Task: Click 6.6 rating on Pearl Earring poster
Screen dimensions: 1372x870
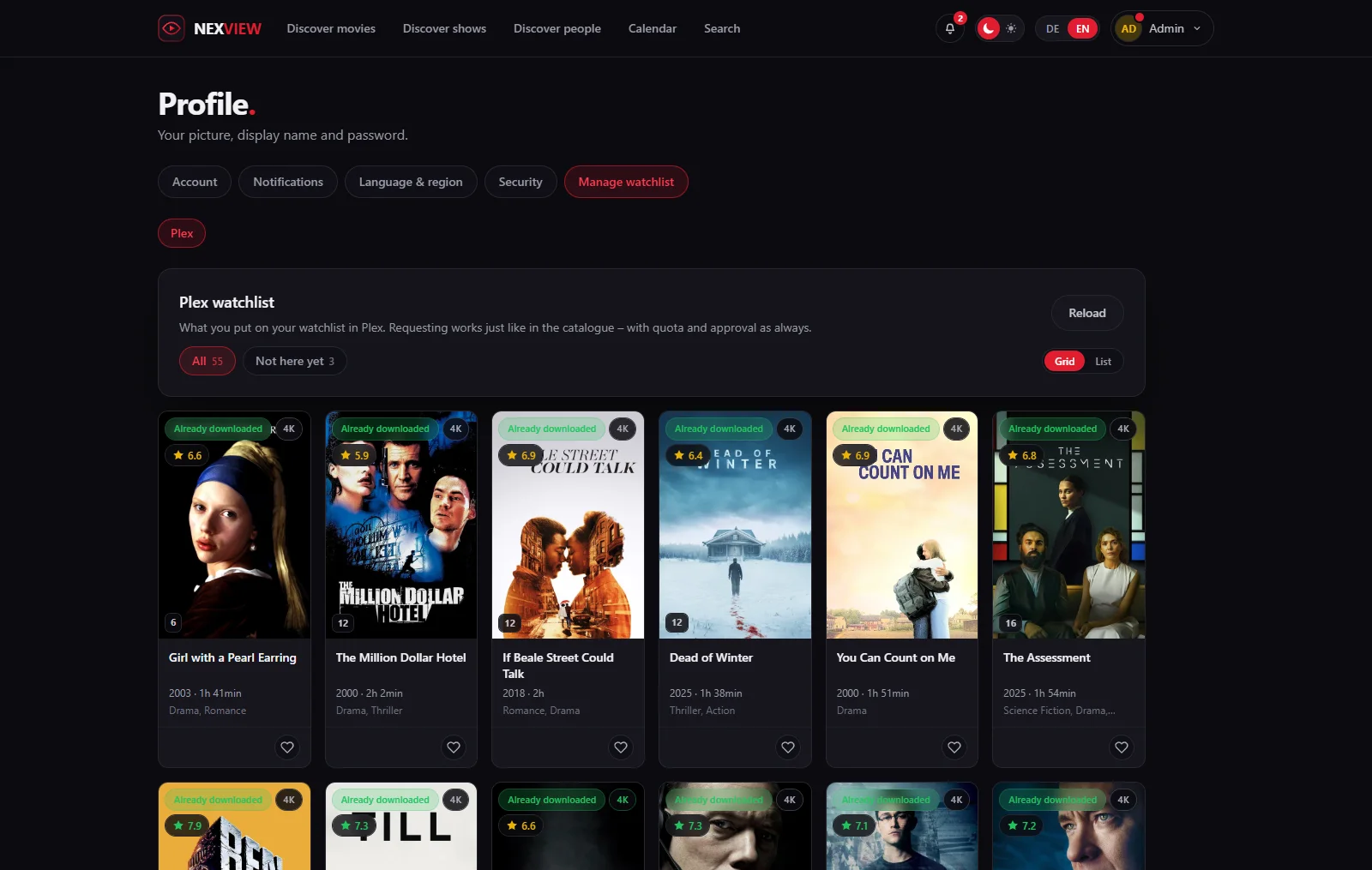Action: point(188,455)
